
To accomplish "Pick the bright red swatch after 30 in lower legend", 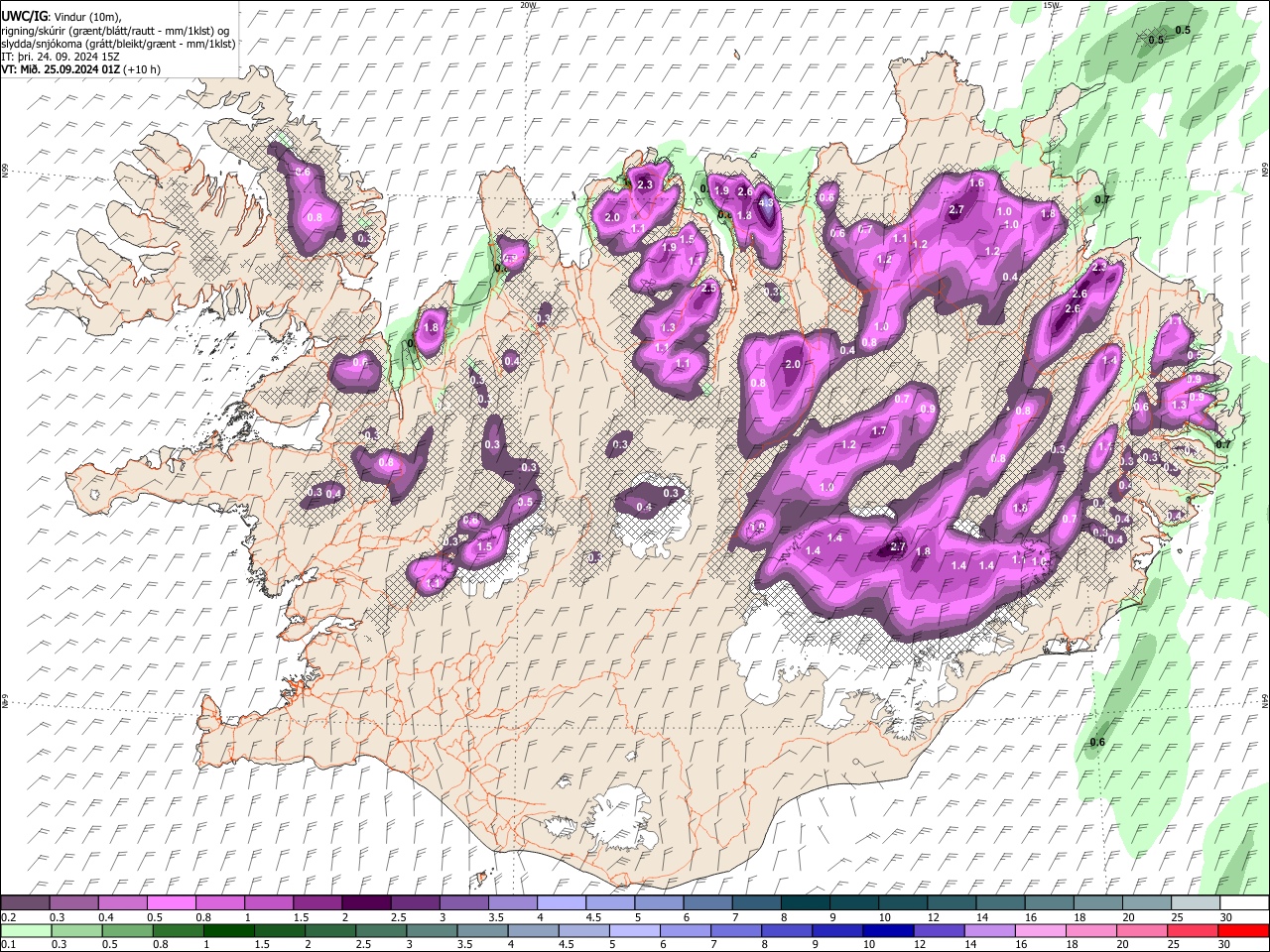I will point(1242,931).
